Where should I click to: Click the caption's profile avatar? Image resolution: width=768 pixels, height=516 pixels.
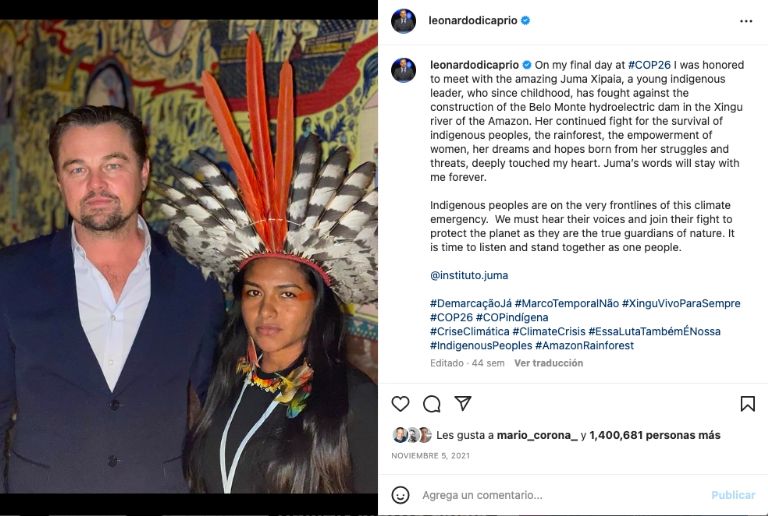tap(403, 70)
